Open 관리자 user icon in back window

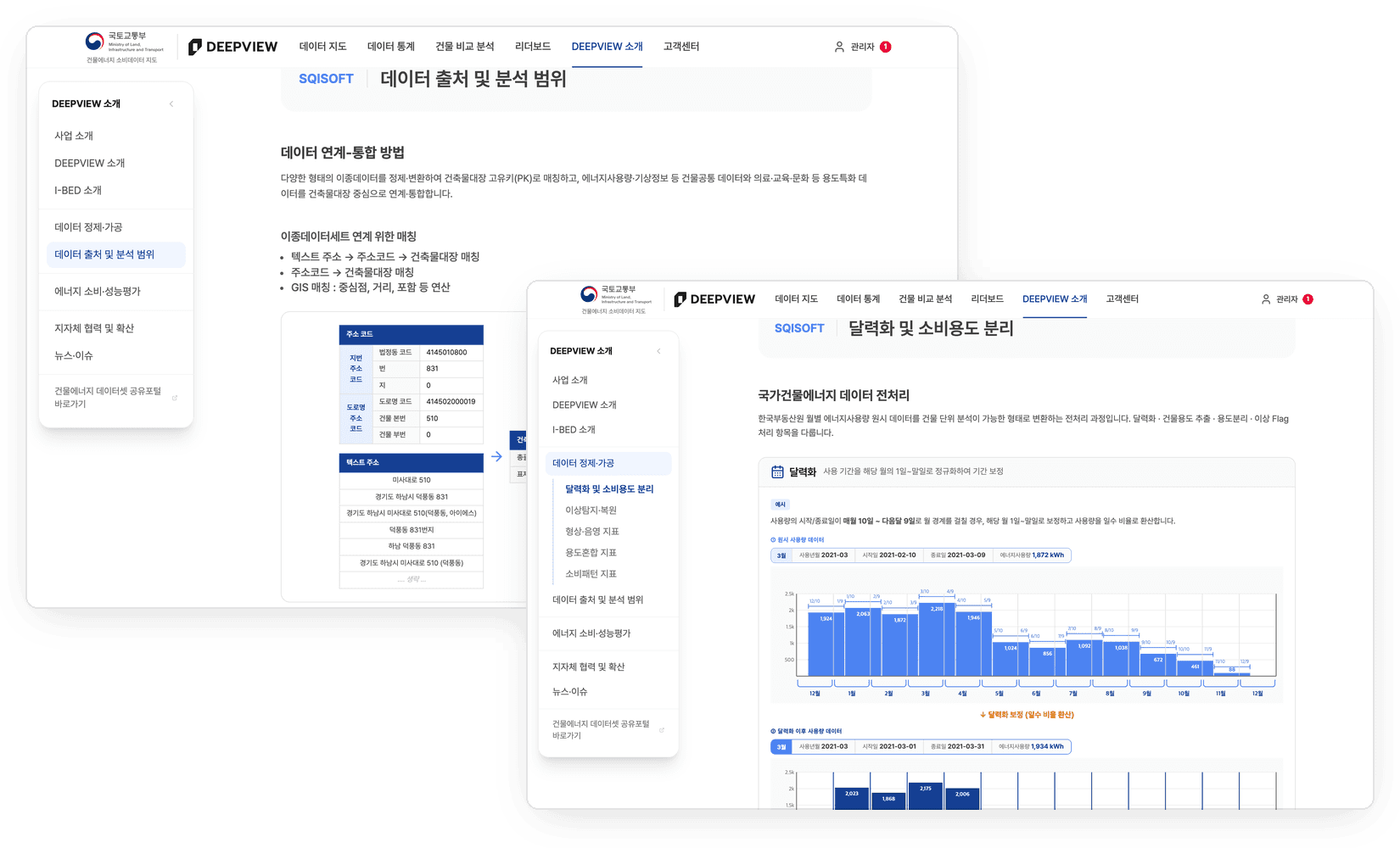tap(839, 47)
